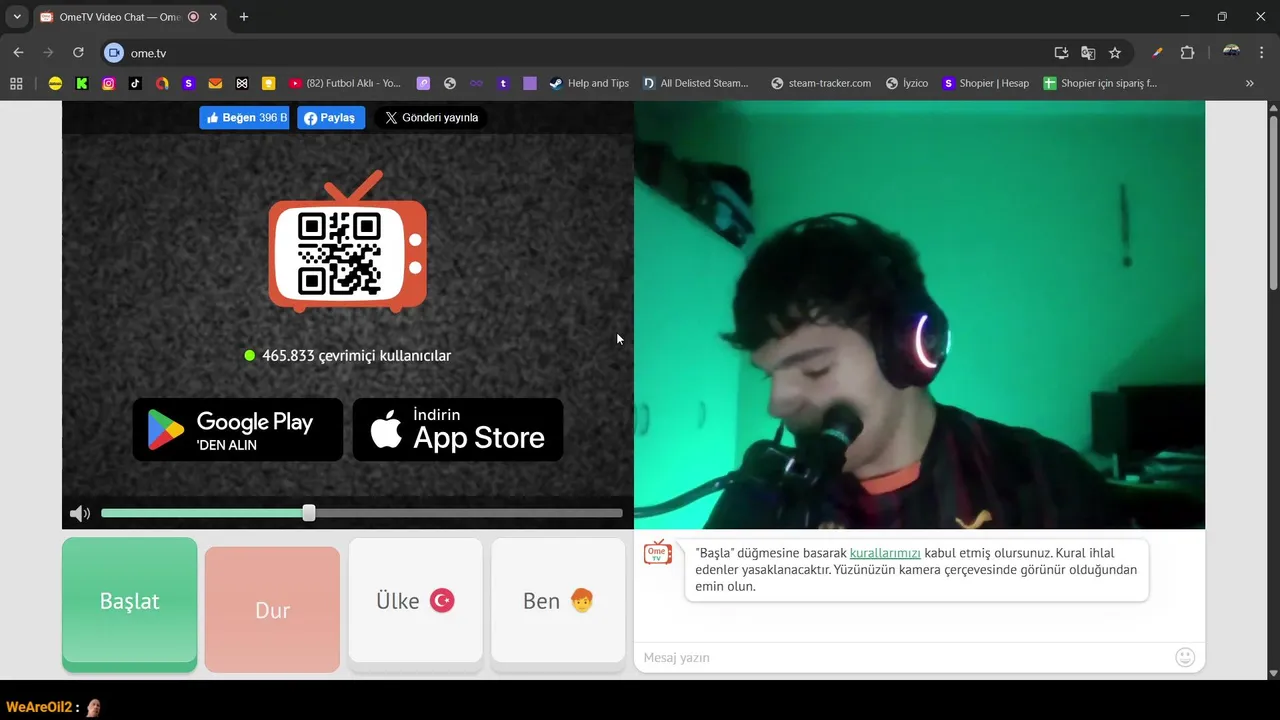This screenshot has height=720, width=1280.
Task: Click the volume slider handle
Action: click(309, 513)
